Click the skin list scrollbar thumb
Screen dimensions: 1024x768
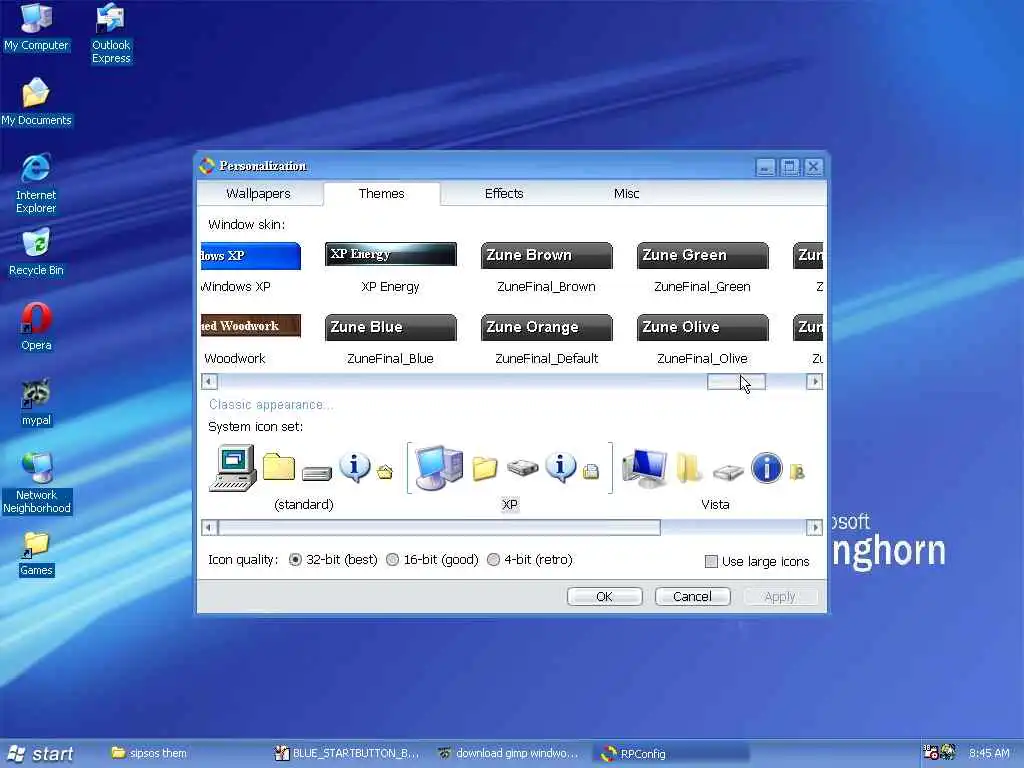pos(736,381)
